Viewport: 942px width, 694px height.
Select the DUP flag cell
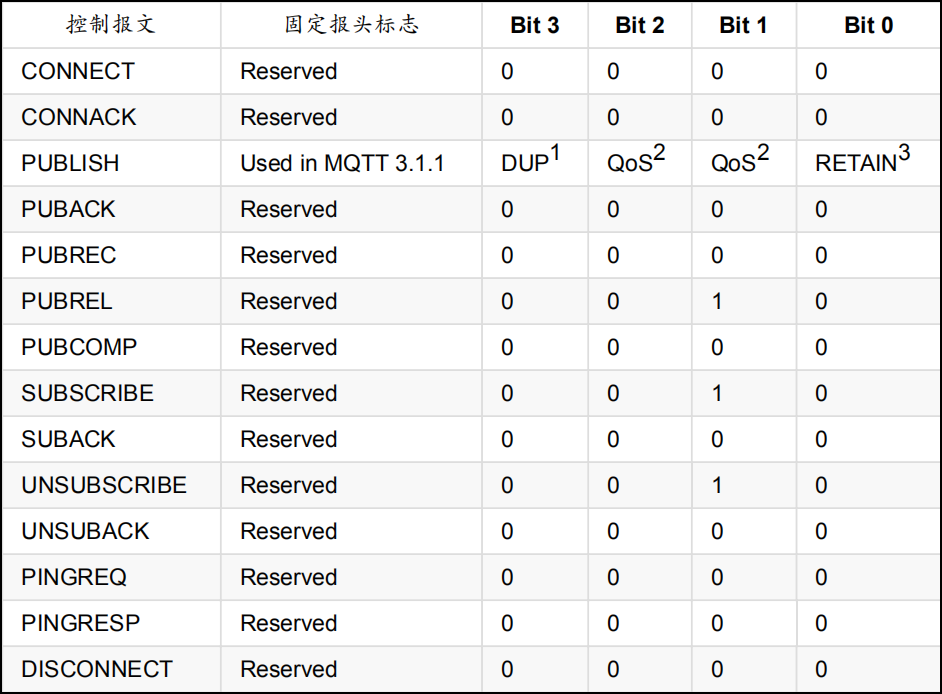[x=528, y=162]
